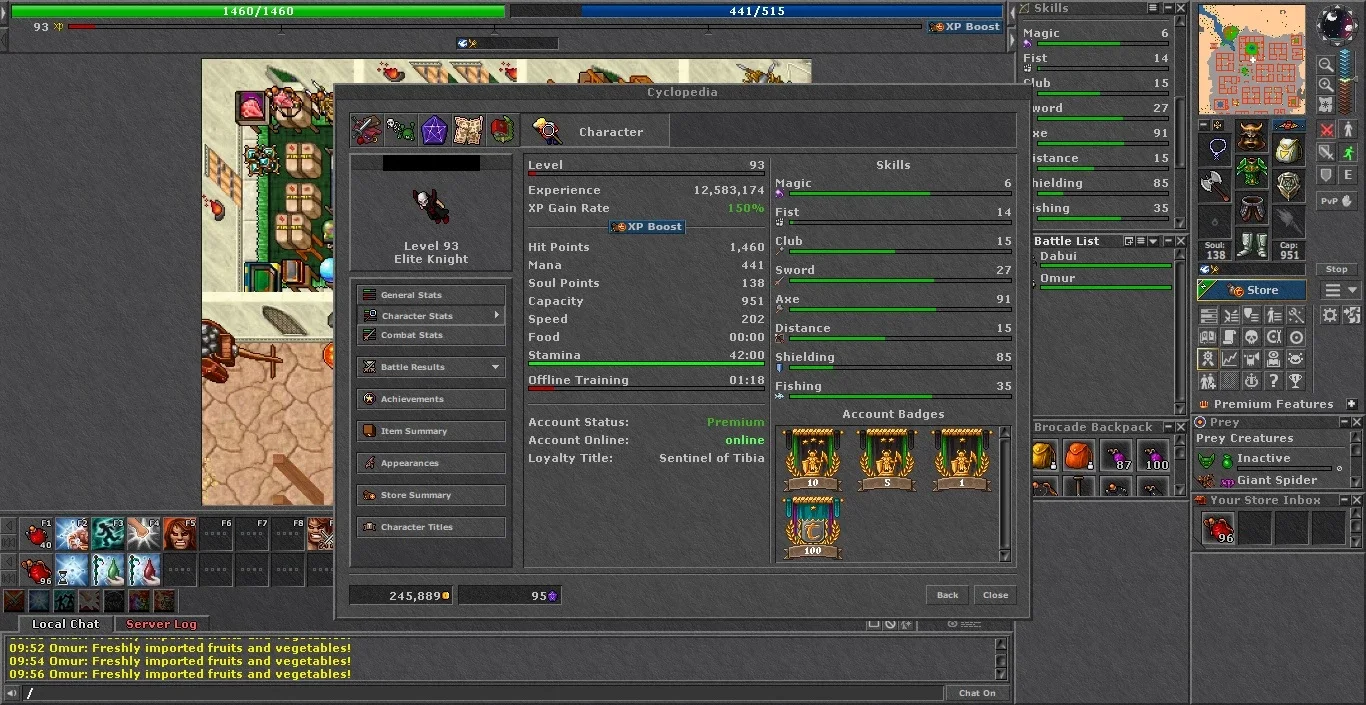
Task: Open the Houses red house icon in Cyclopedia
Action: (502, 131)
